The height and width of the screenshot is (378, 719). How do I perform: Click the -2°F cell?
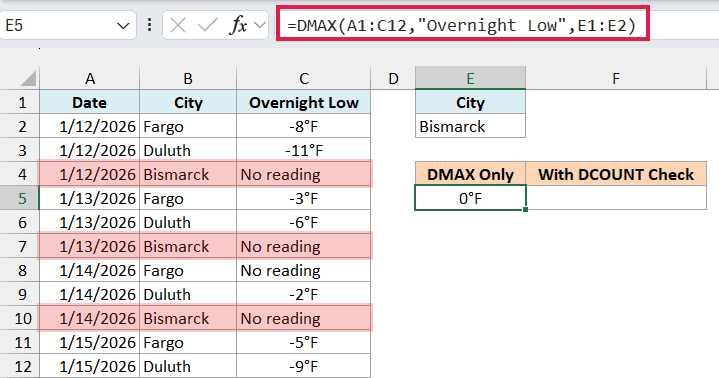pyautogui.click(x=304, y=294)
